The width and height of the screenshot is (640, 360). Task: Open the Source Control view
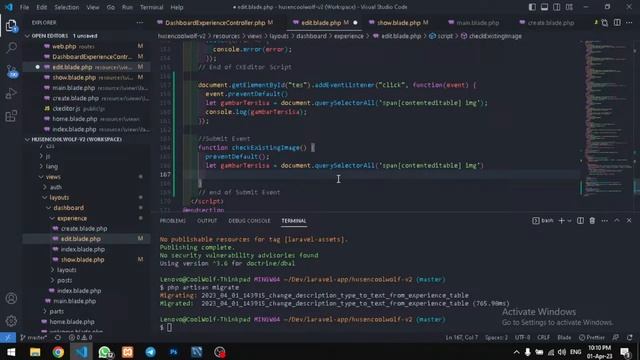(x=11, y=71)
